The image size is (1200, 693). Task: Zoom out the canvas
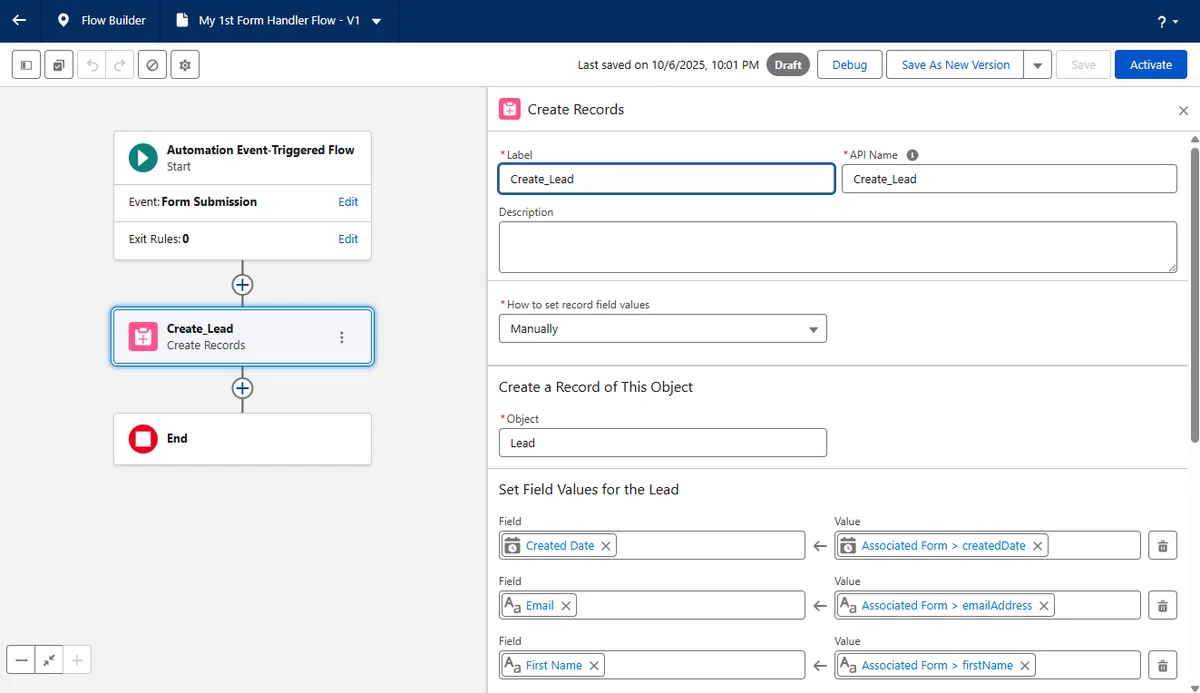click(x=21, y=660)
